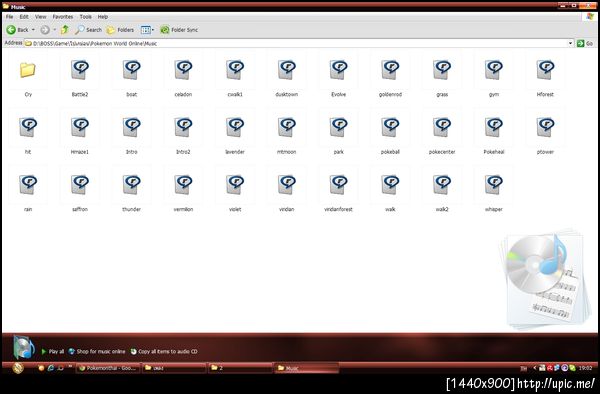The width and height of the screenshot is (600, 394).
Task: Select the viridianforest music file
Action: point(339,185)
